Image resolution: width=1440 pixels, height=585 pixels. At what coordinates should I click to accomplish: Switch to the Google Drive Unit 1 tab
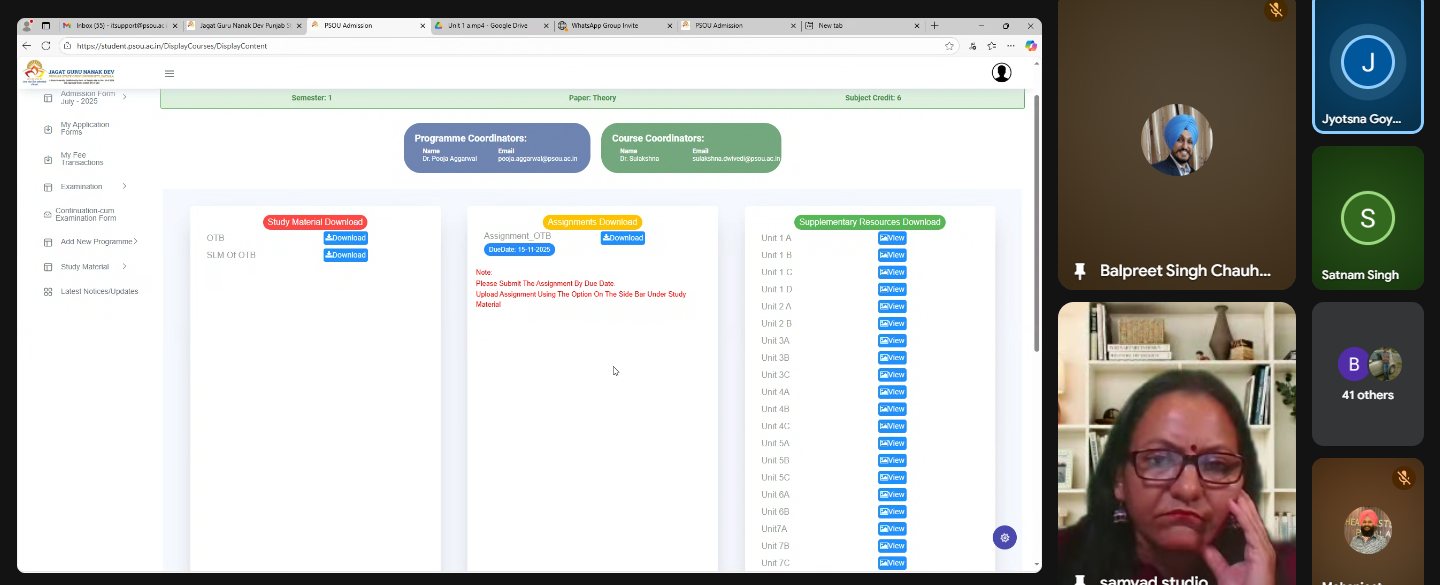[490, 26]
